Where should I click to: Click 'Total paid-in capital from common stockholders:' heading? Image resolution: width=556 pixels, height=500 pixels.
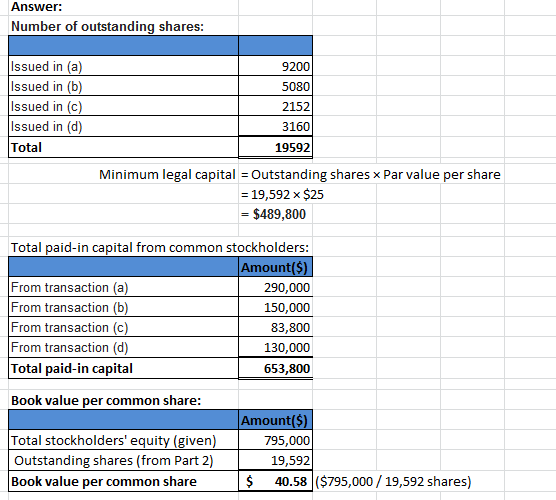pyautogui.click(x=160, y=248)
